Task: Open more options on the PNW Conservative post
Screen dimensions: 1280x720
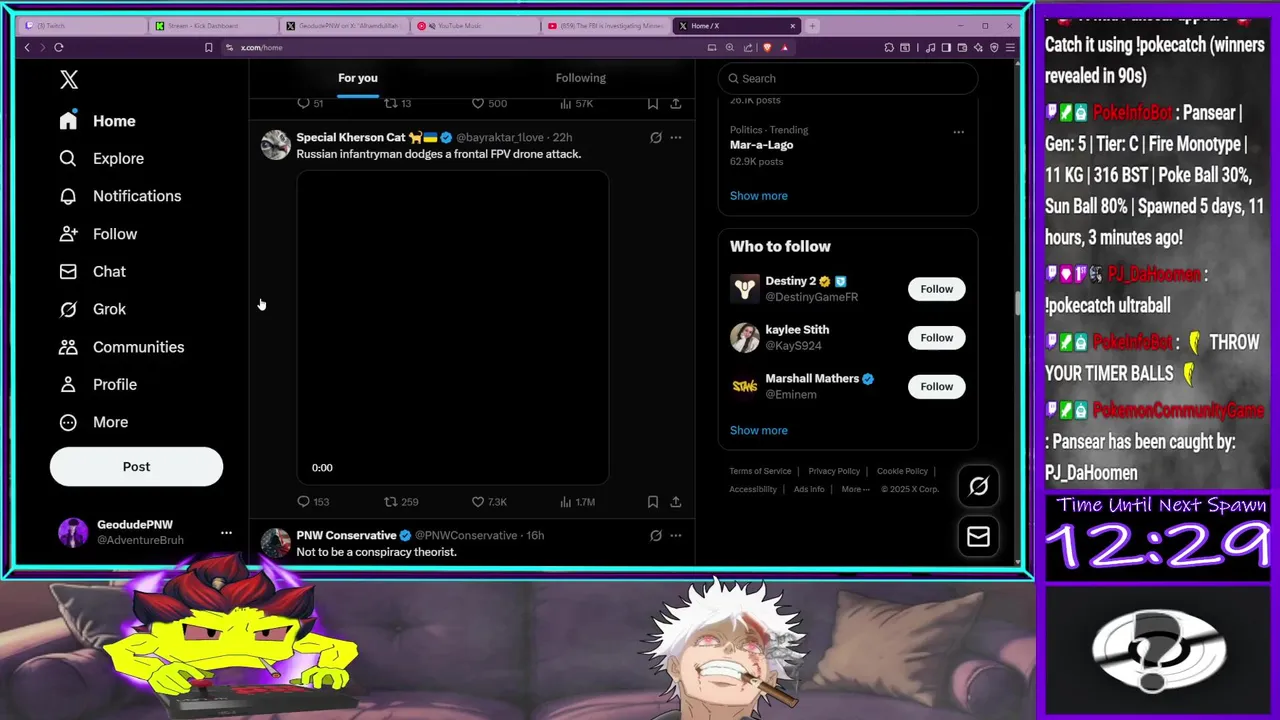Action: pyautogui.click(x=676, y=536)
